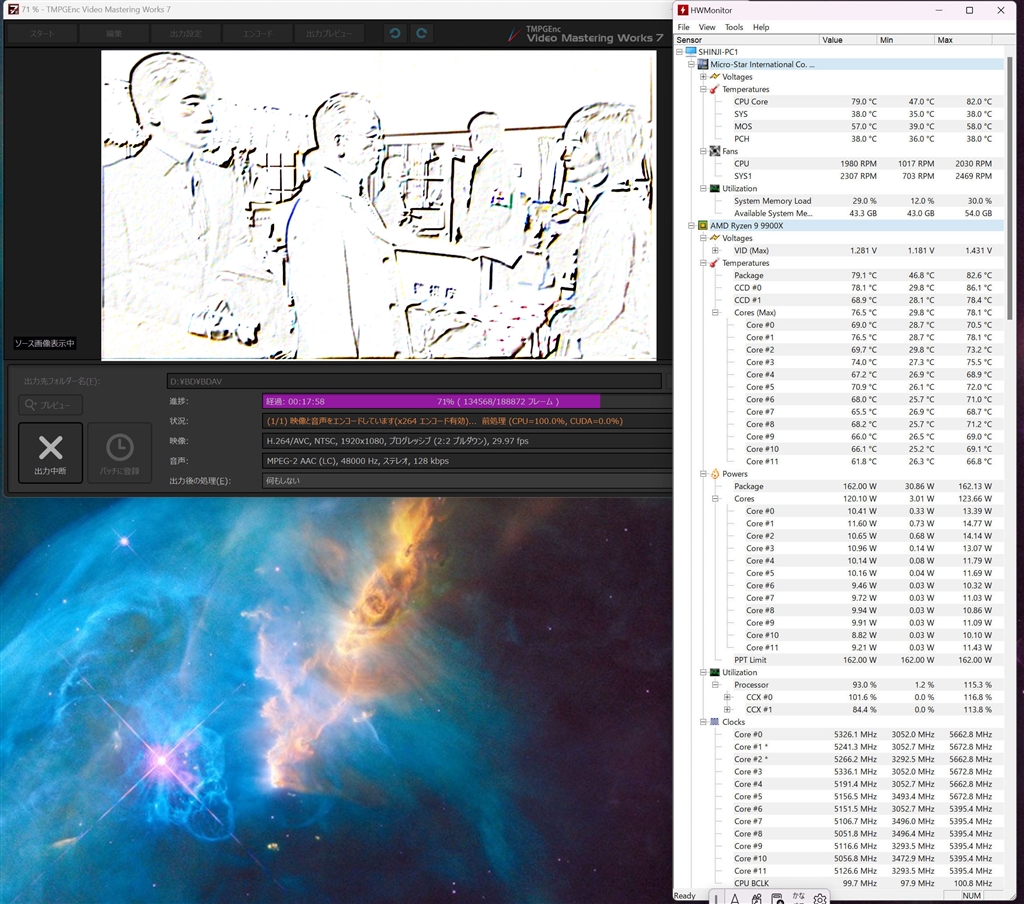Click the undo arrow icon in TMPGEnc toolbar
Viewport: 1024px width, 904px height.
[x=395, y=33]
